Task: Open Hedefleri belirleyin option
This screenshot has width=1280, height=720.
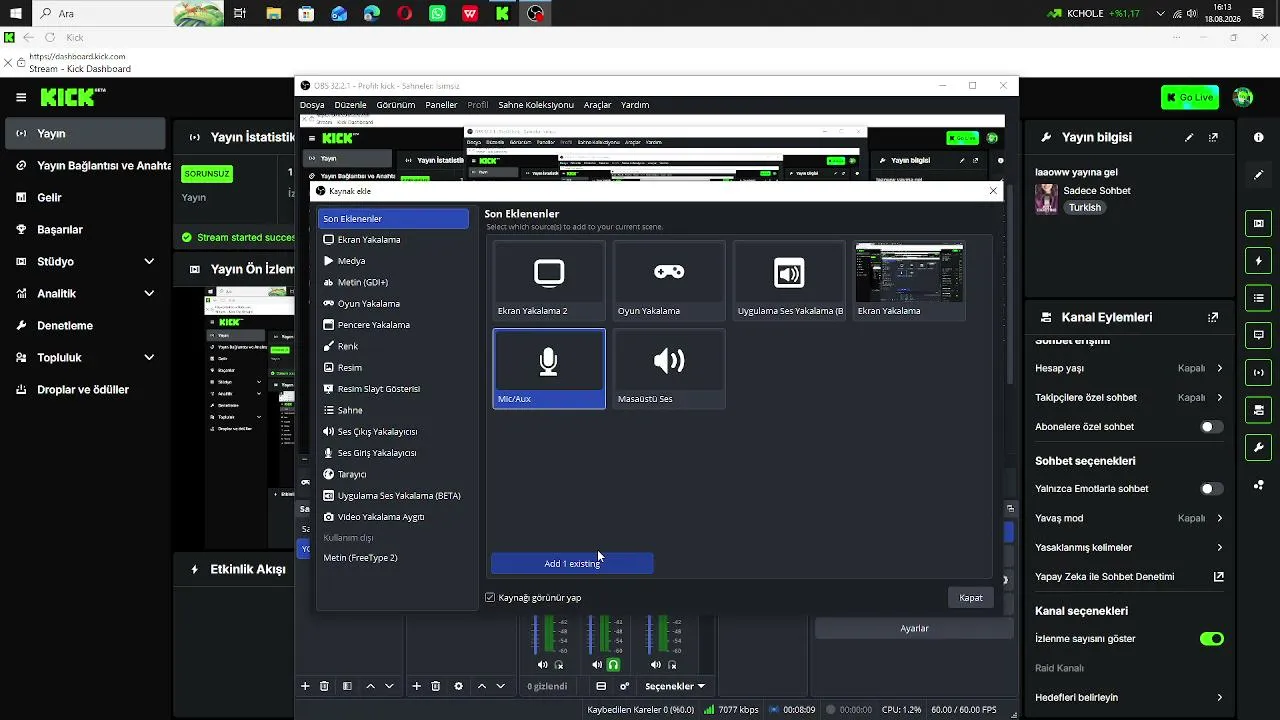Action: tap(1129, 697)
